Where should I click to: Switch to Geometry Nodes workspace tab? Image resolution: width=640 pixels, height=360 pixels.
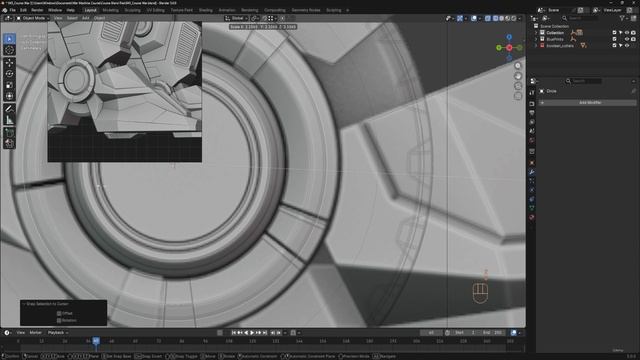point(306,10)
